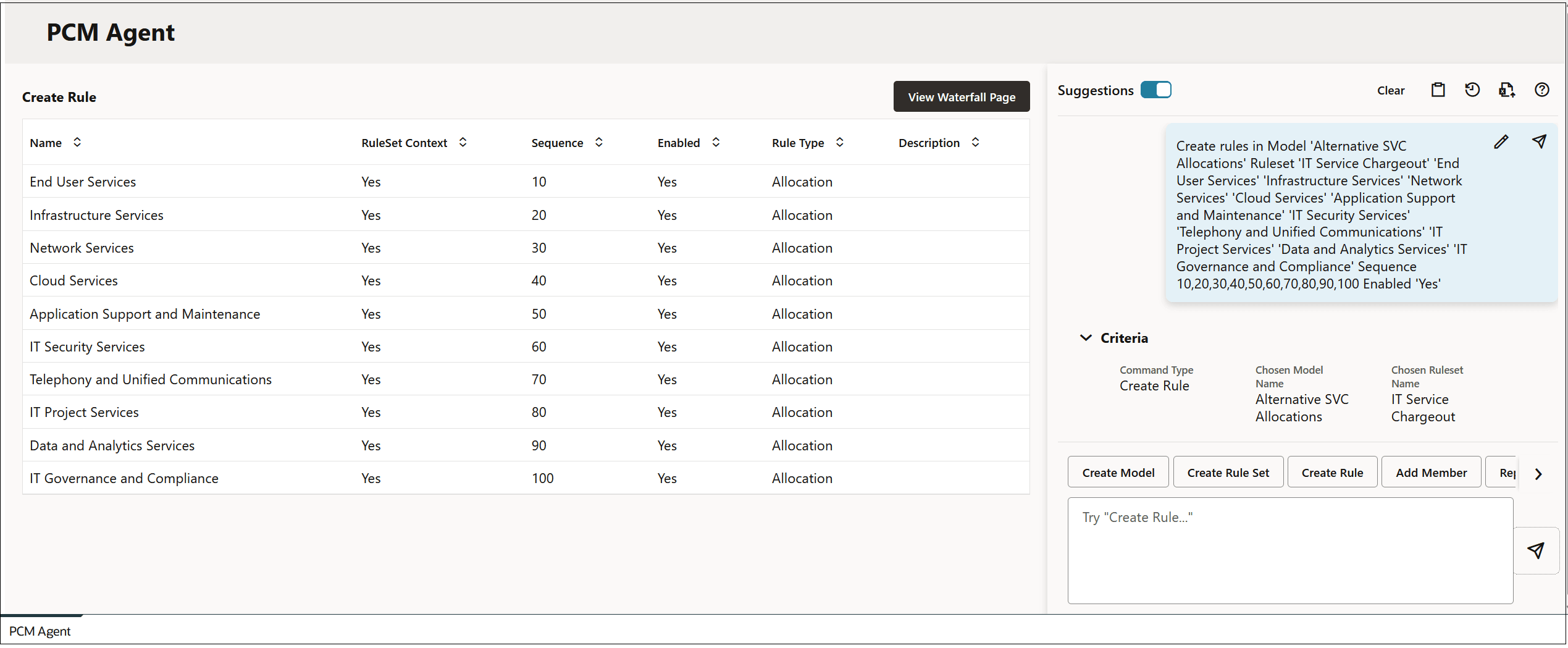
Task: Sort the Sequence column
Action: [598, 141]
